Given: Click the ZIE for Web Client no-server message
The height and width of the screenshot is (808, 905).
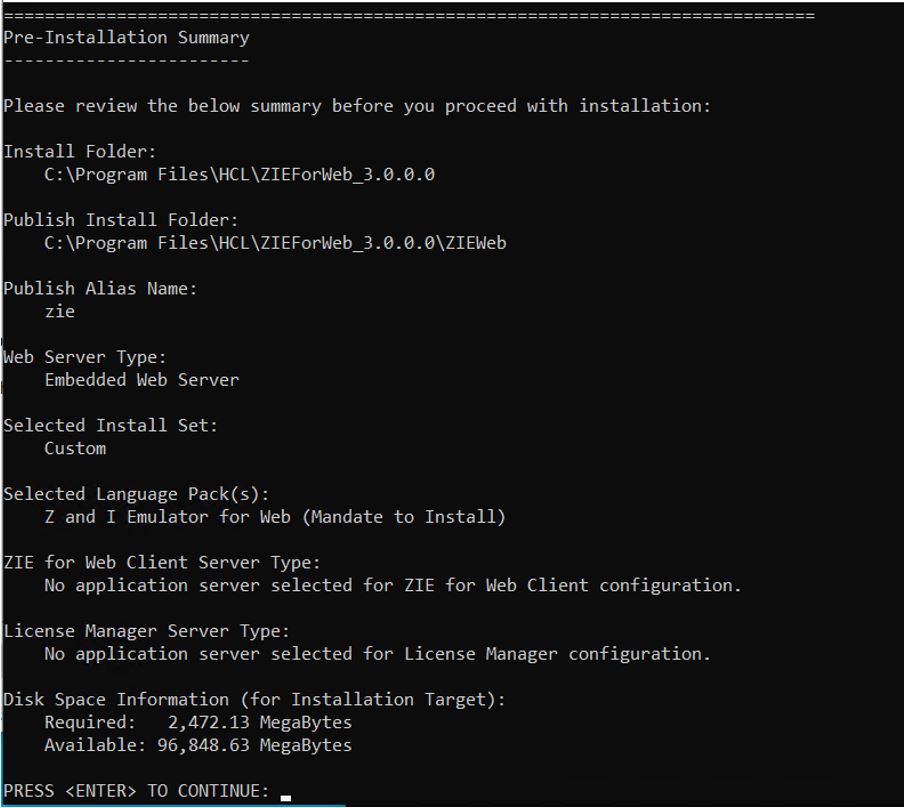Looking at the screenshot, I should coord(393,585).
